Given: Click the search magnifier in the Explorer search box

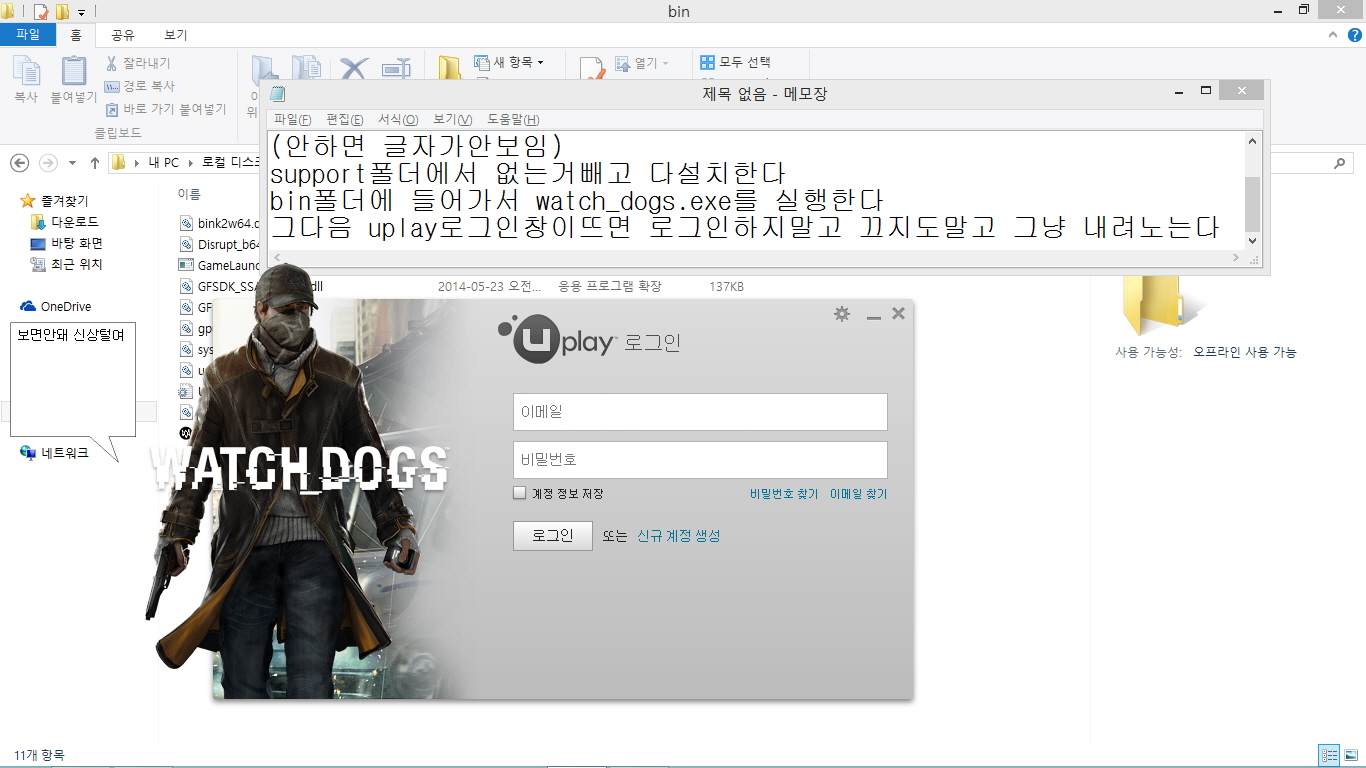Looking at the screenshot, I should 1340,163.
